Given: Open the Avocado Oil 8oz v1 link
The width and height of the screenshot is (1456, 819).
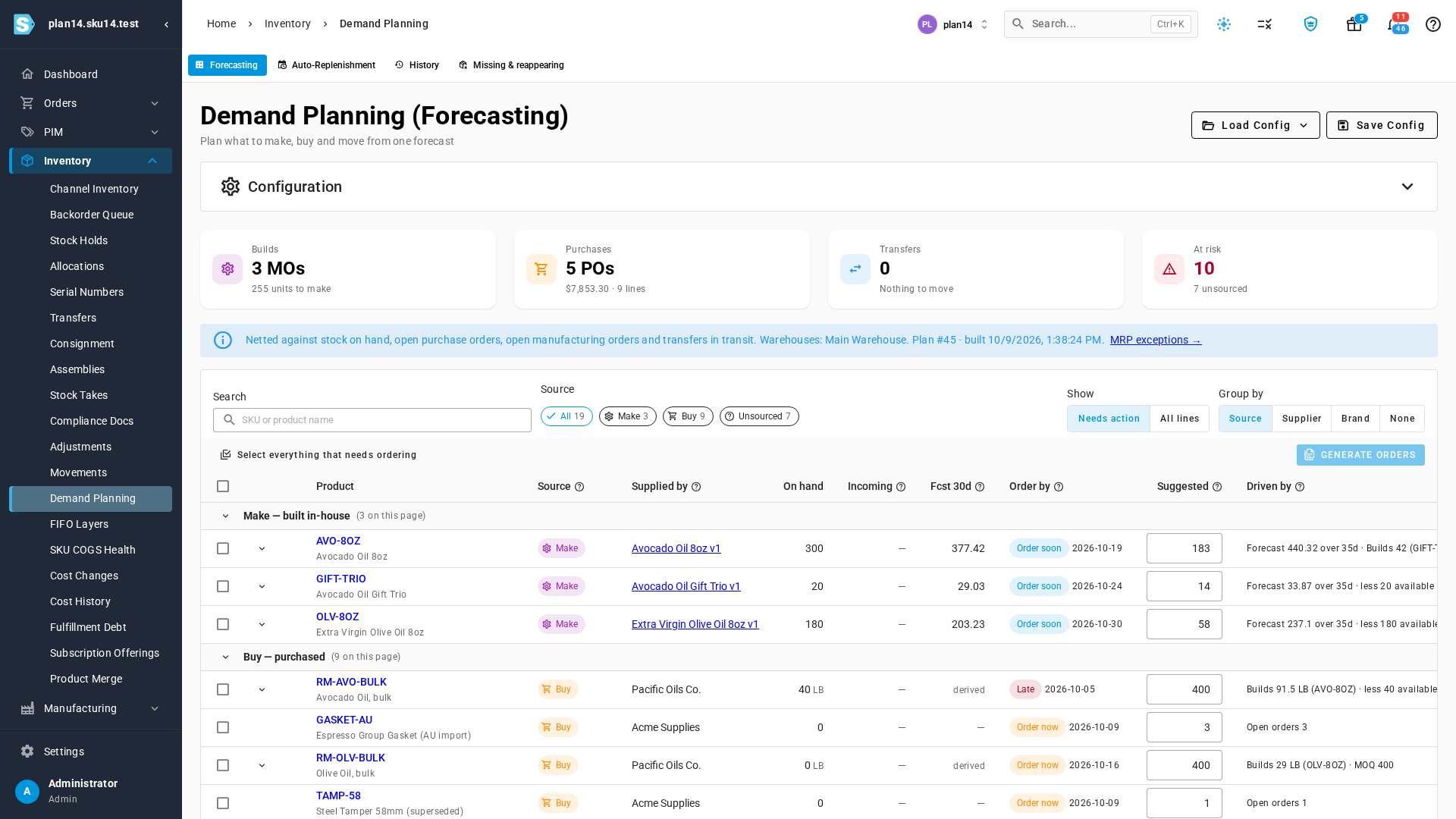Looking at the screenshot, I should 676,548.
